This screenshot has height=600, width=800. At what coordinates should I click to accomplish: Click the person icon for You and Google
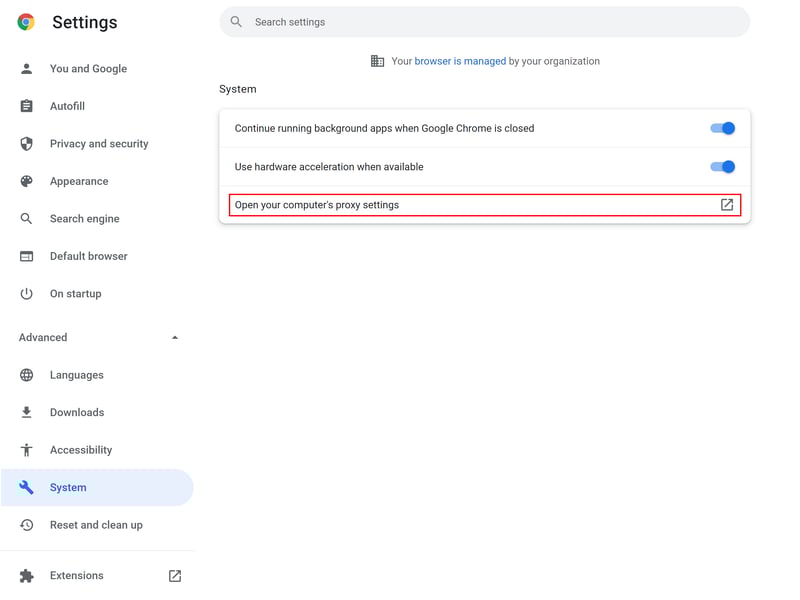(x=27, y=69)
